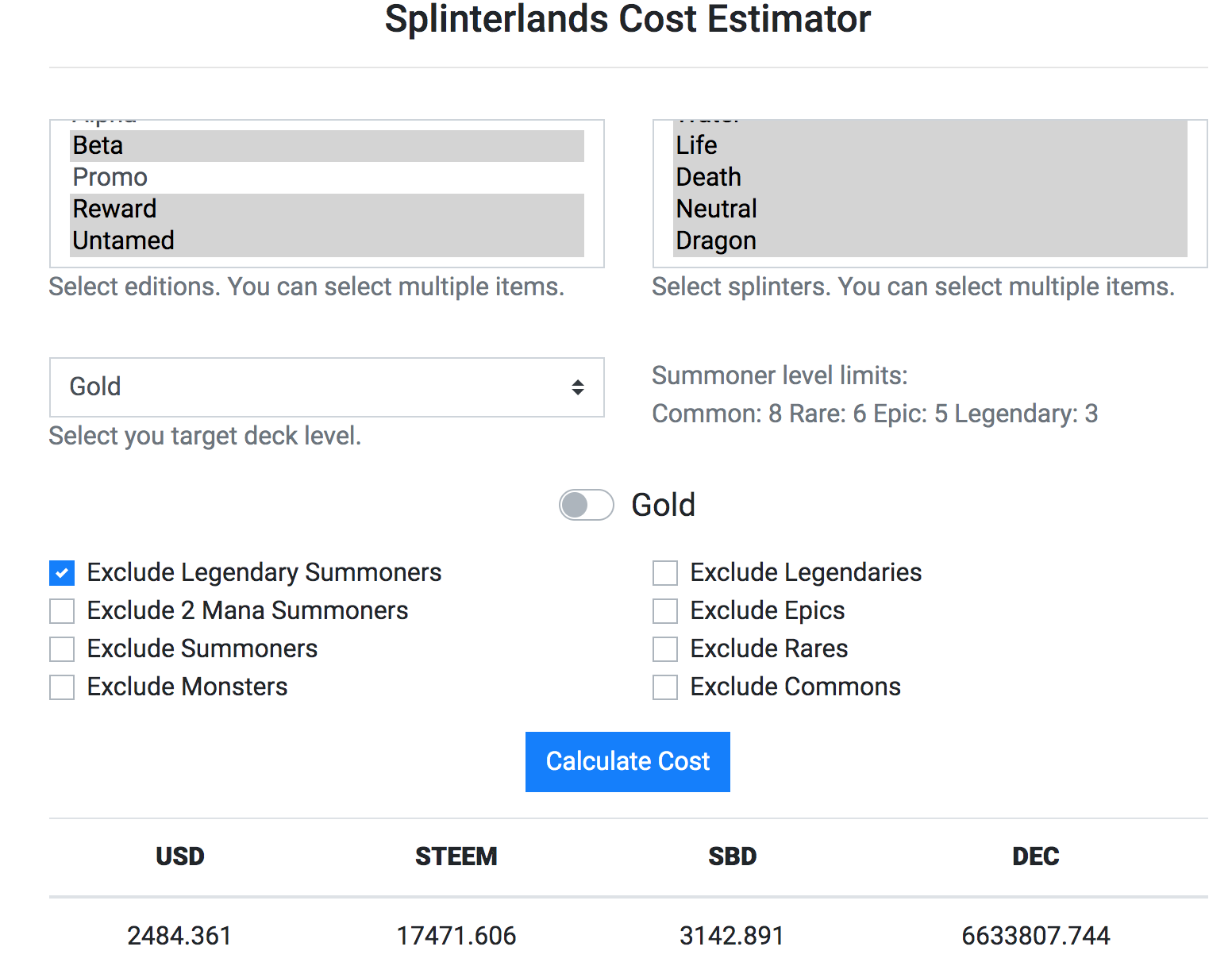
Task: Click the deck level dropdown arrows
Action: pos(578,387)
